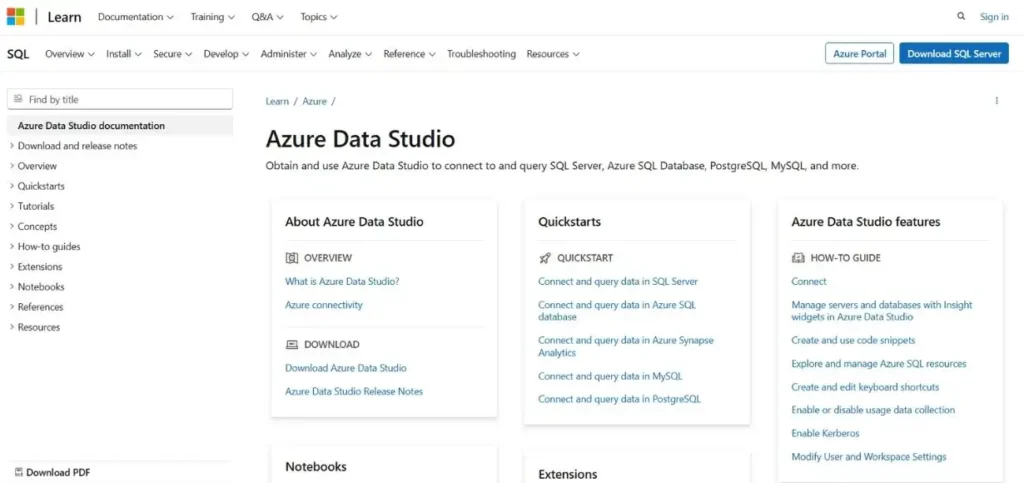This screenshot has width=1024, height=483.
Task: Open the Training dropdown menu
Action: pyautogui.click(x=213, y=17)
